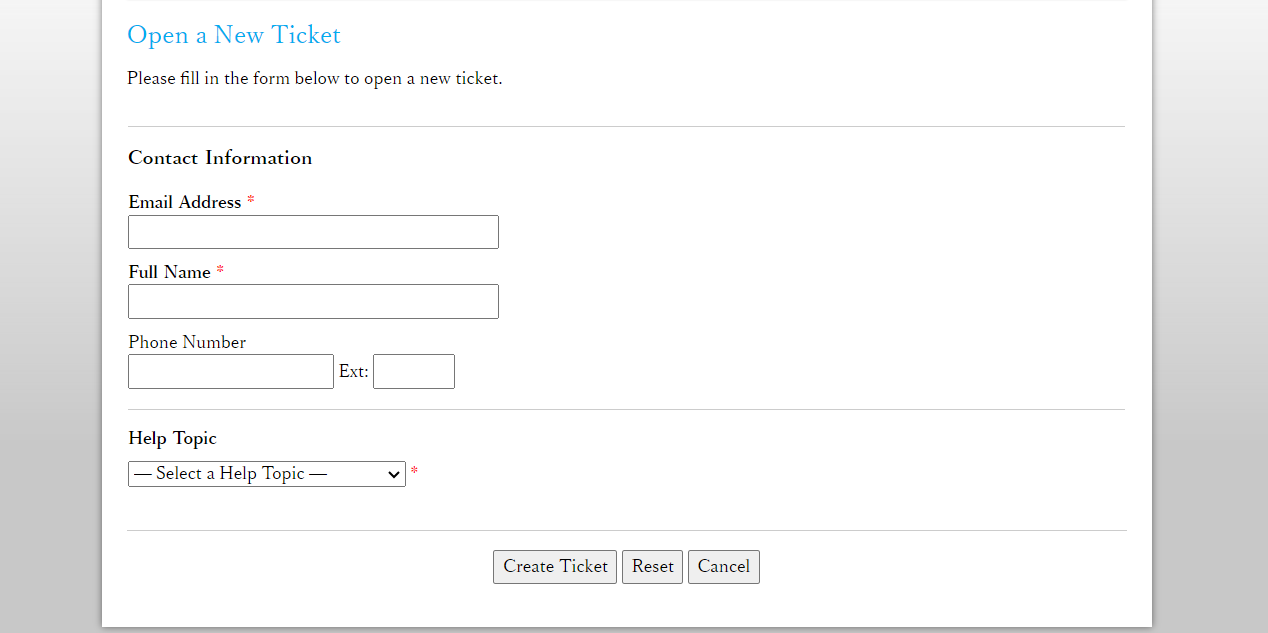Click the Contact Information section heading
Screen dimensions: 1268x633
coord(220,158)
